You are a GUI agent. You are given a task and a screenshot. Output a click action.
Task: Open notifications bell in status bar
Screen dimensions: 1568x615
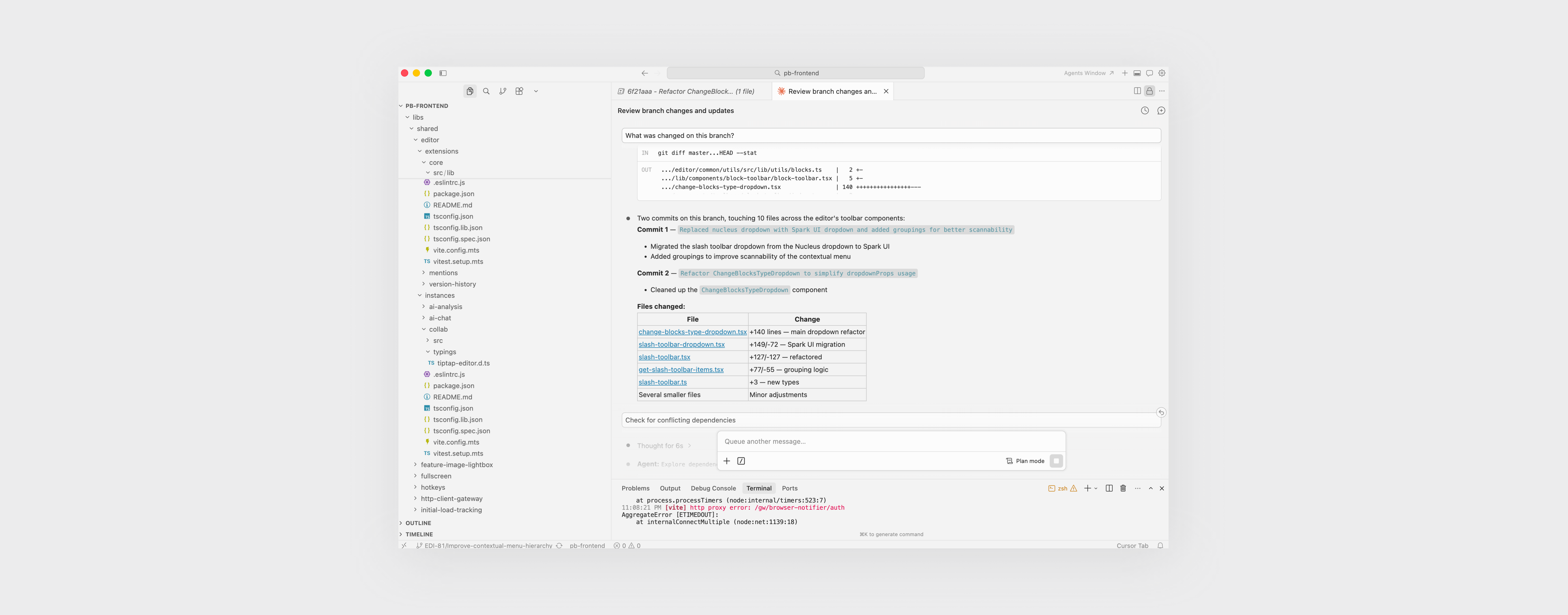pyautogui.click(x=1160, y=546)
